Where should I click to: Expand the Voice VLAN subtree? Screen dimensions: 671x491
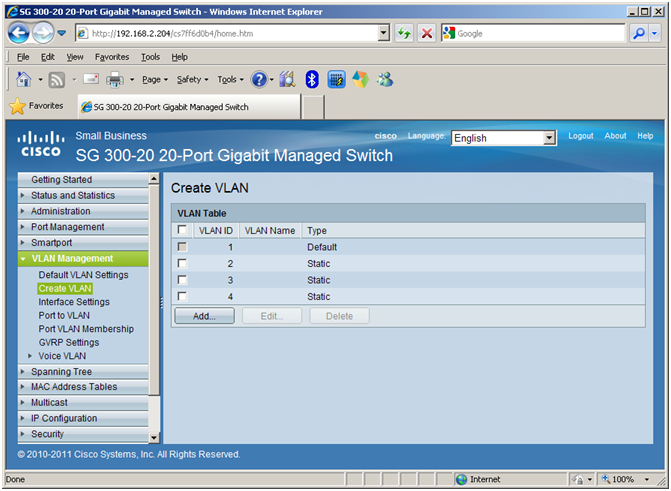(30, 356)
